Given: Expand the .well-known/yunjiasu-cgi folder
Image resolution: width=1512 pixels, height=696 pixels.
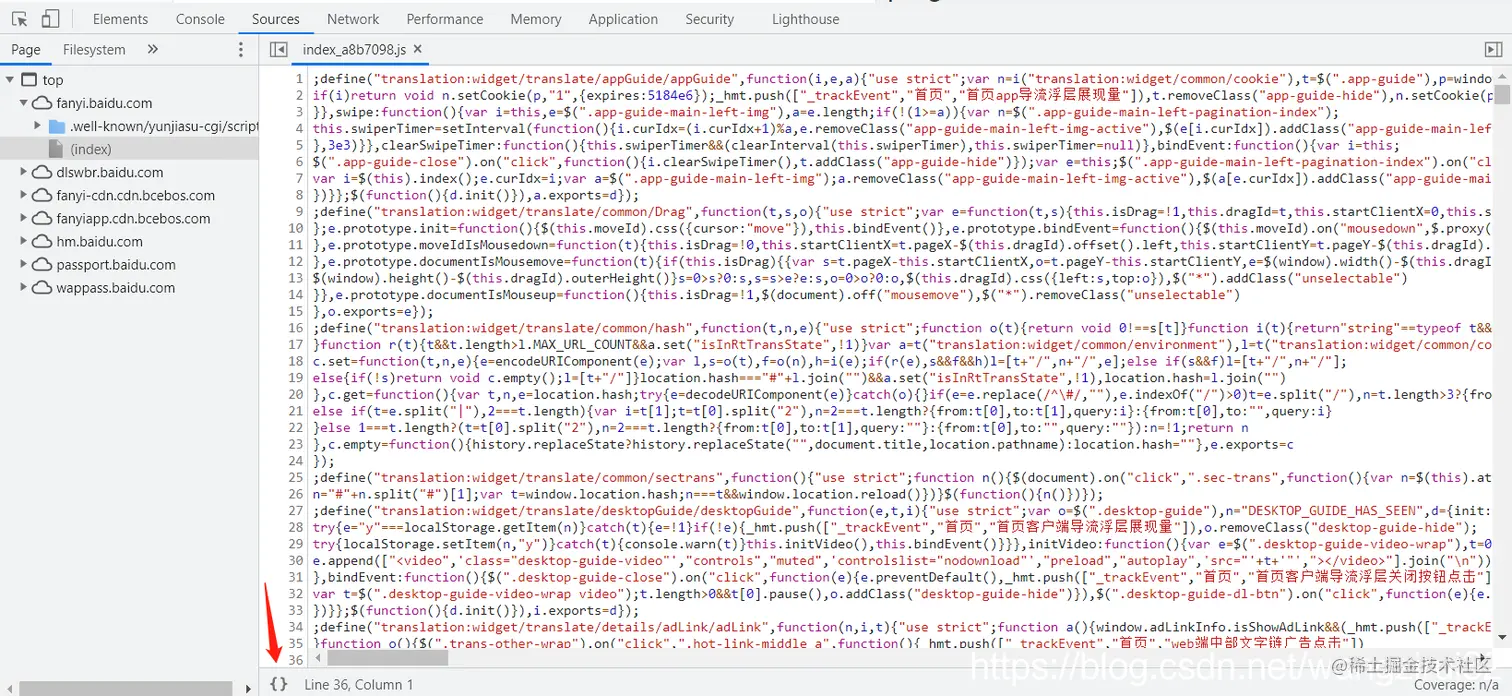Looking at the screenshot, I should pyautogui.click(x=37, y=126).
